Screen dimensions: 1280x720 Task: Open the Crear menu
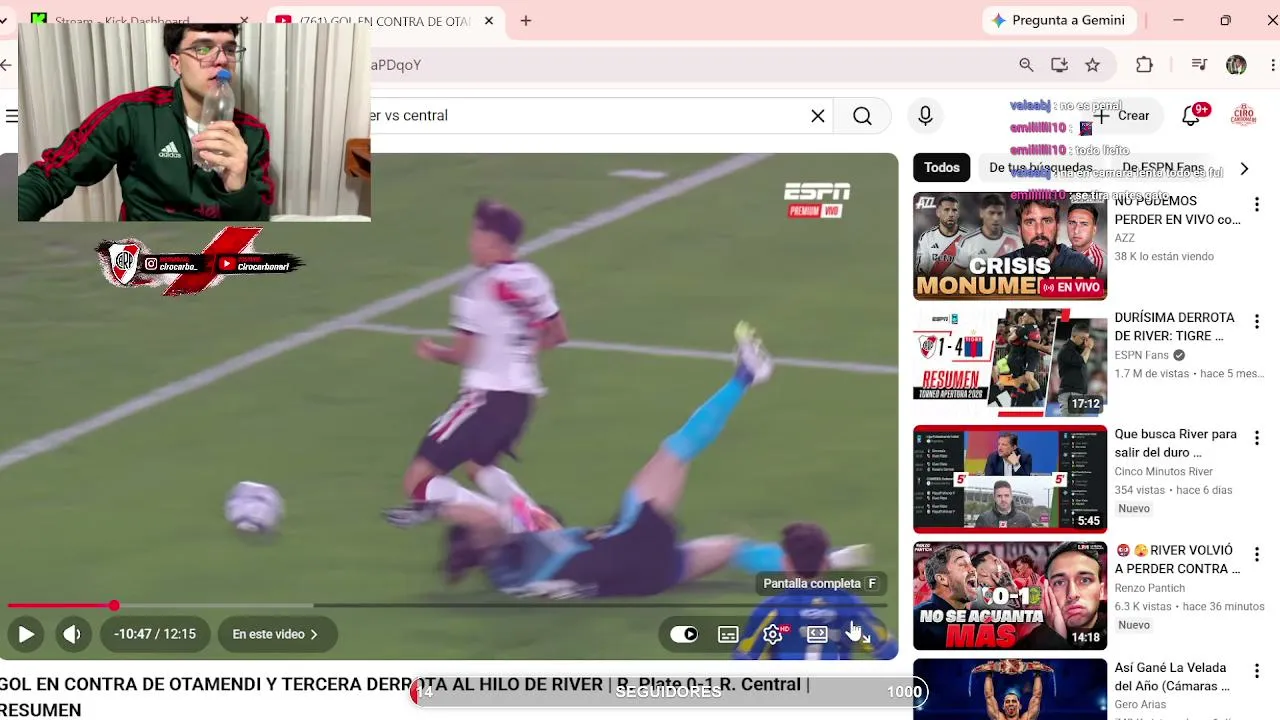(1122, 116)
